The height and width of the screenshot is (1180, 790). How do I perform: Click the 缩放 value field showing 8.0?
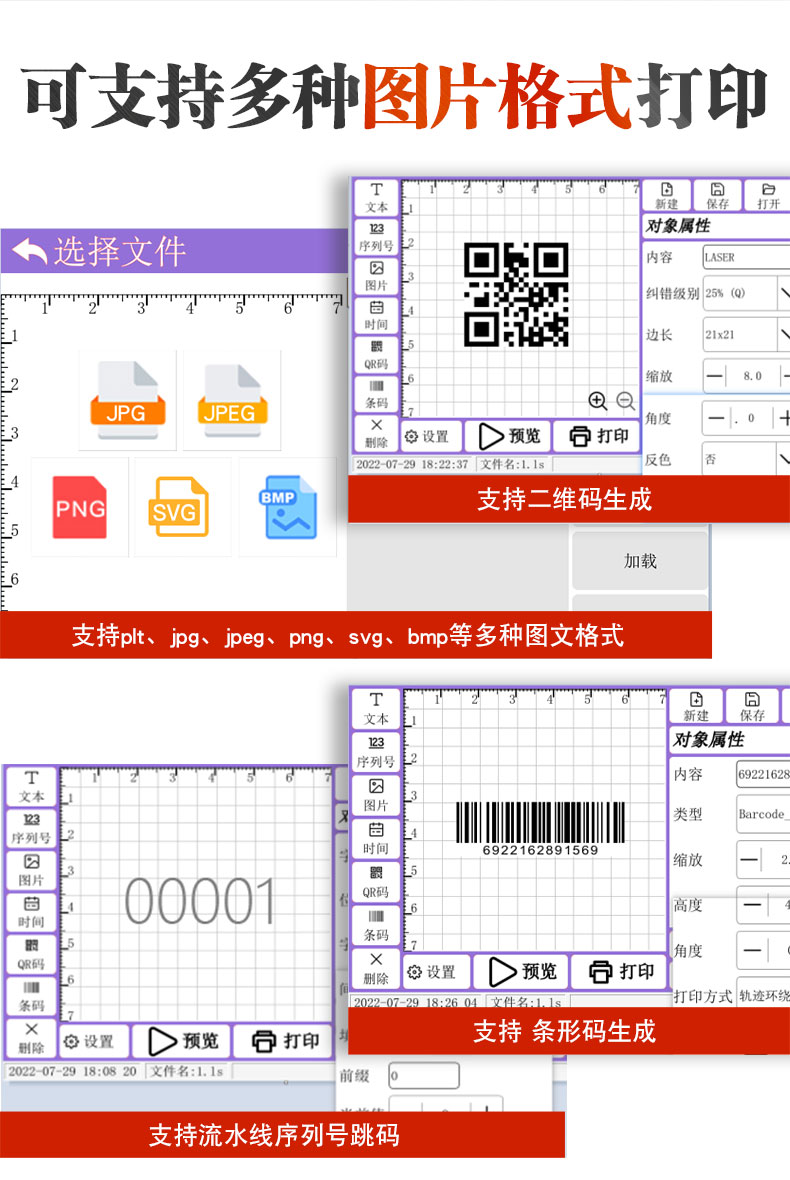coord(752,376)
